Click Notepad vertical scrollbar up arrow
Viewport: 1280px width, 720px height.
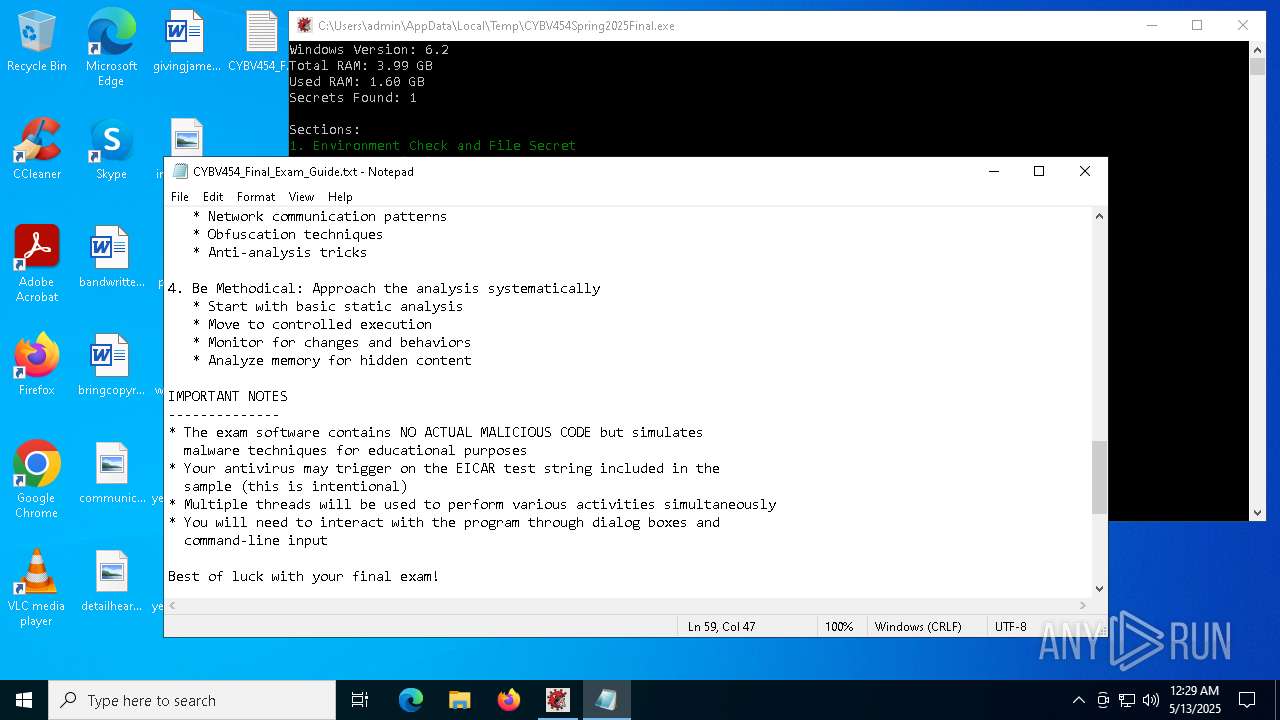point(1099,216)
